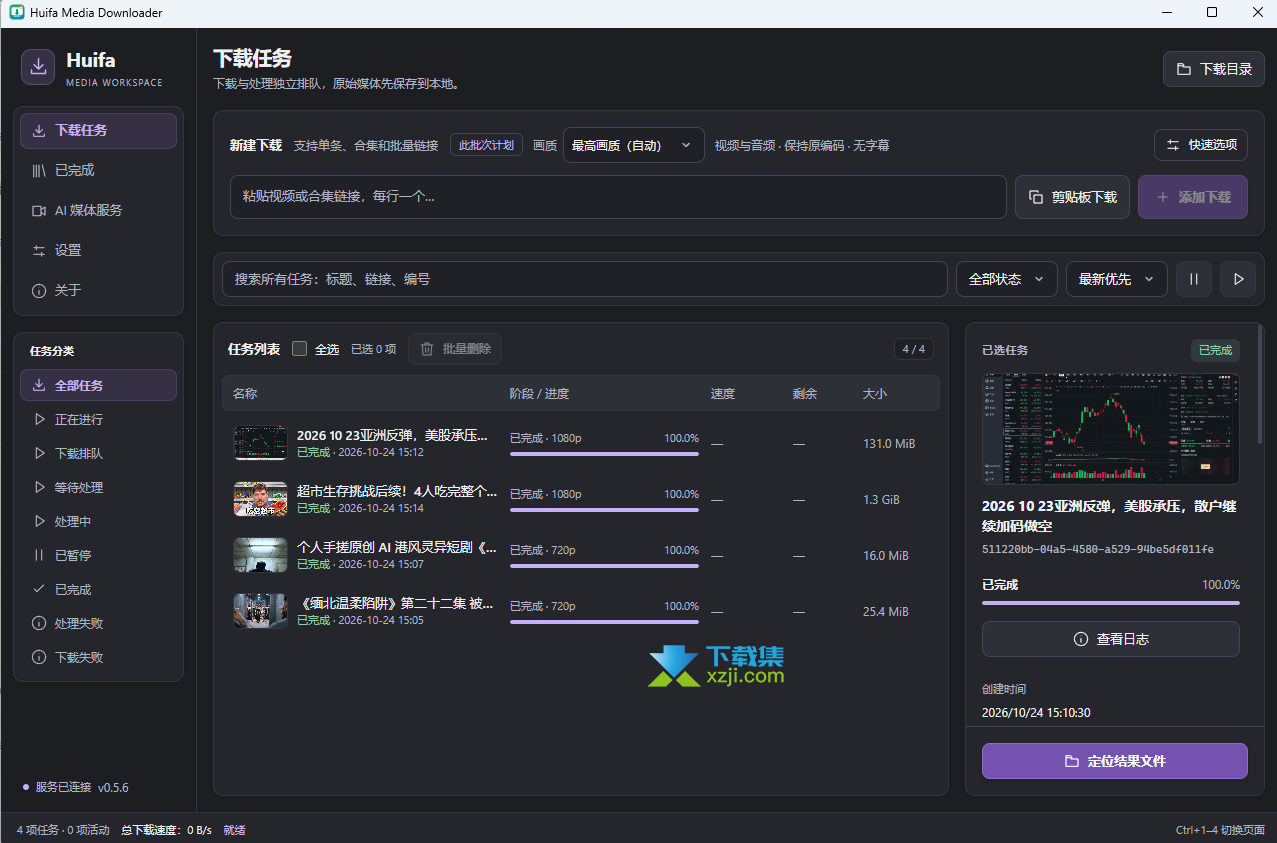Open 最新优先 sort dropdown
Image resolution: width=1277 pixels, height=843 pixels.
point(1116,279)
